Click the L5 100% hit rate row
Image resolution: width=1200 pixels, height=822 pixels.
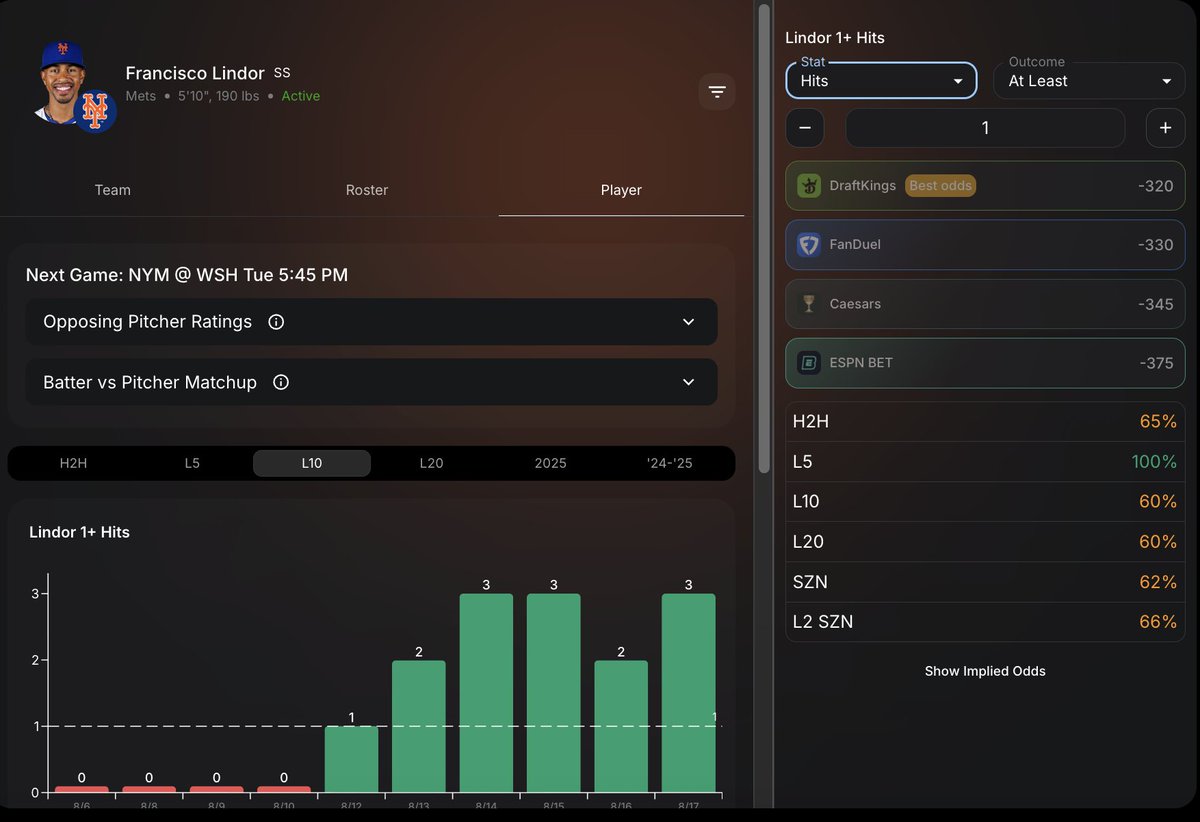pos(985,462)
